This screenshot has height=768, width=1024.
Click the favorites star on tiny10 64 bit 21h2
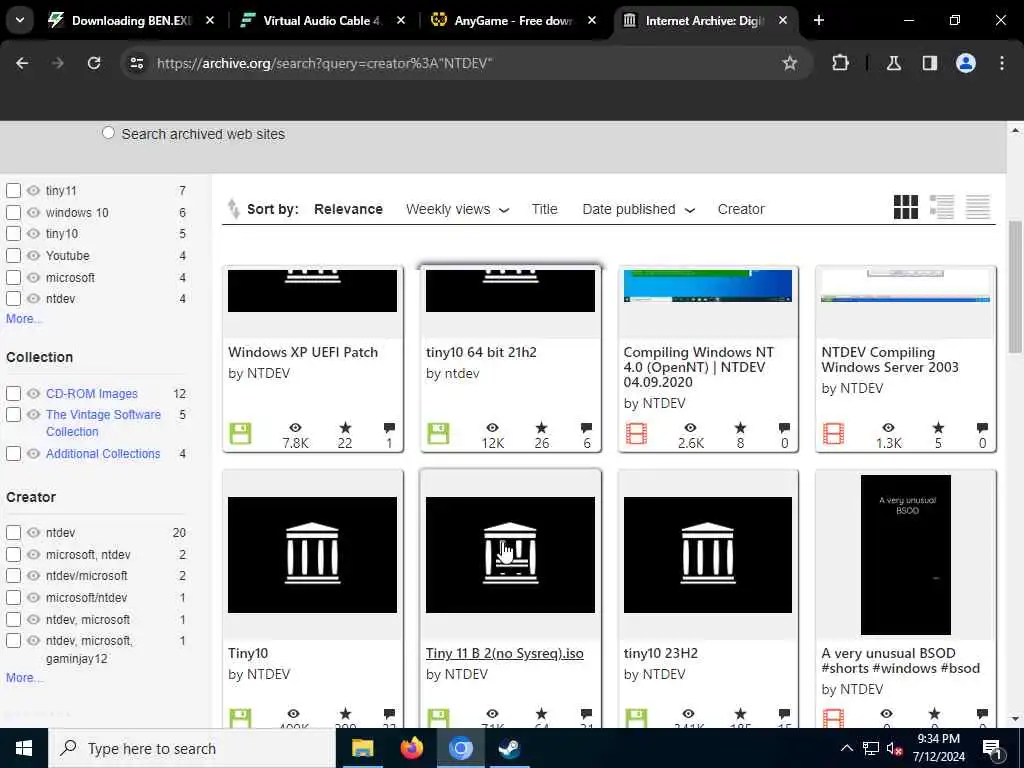[x=541, y=428]
